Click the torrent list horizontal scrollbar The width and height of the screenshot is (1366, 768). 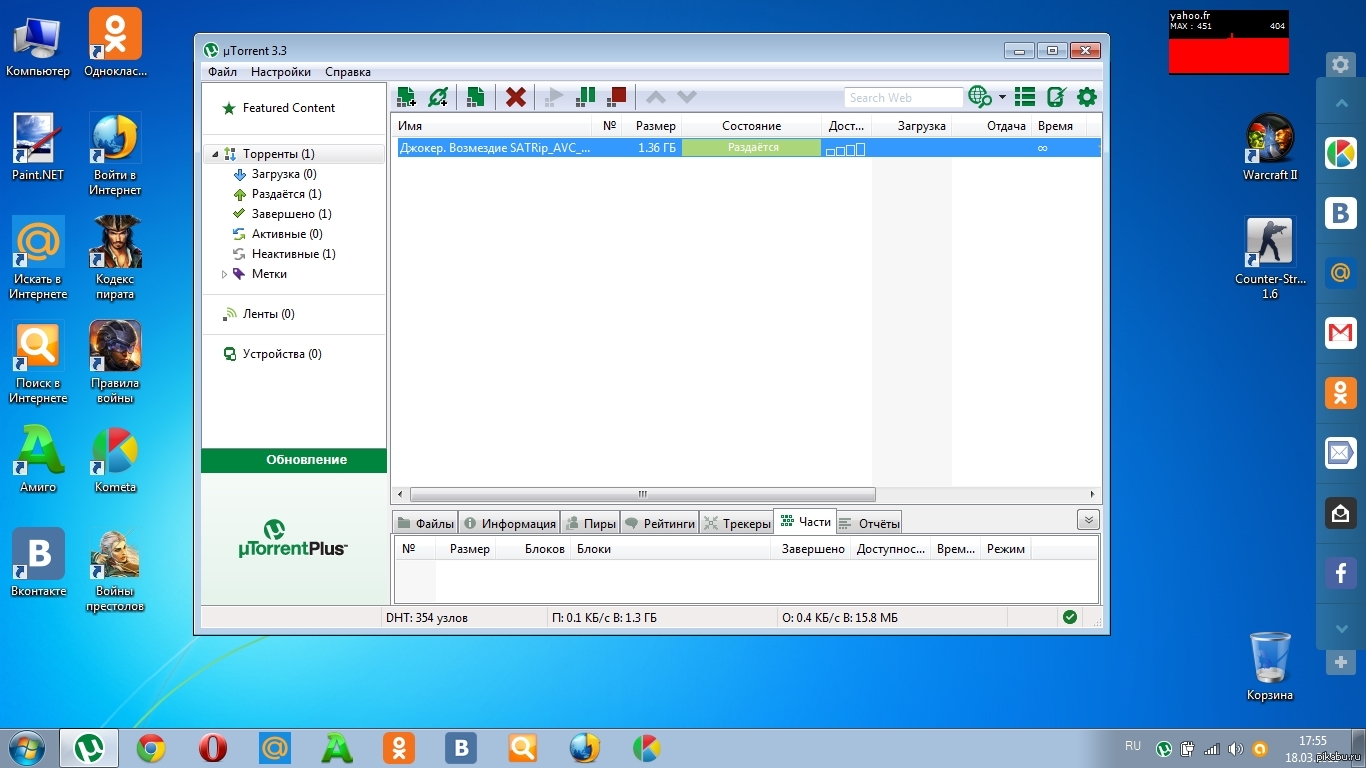(x=643, y=494)
